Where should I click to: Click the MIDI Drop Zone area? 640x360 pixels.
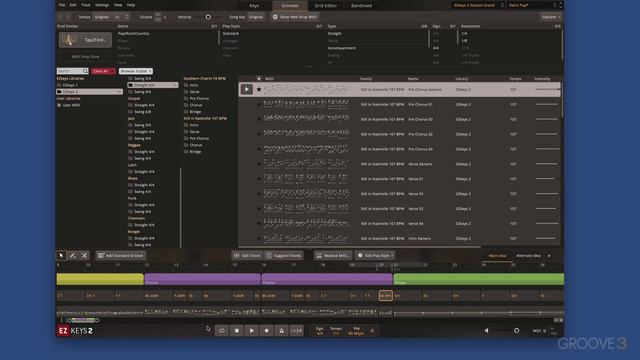pos(85,56)
